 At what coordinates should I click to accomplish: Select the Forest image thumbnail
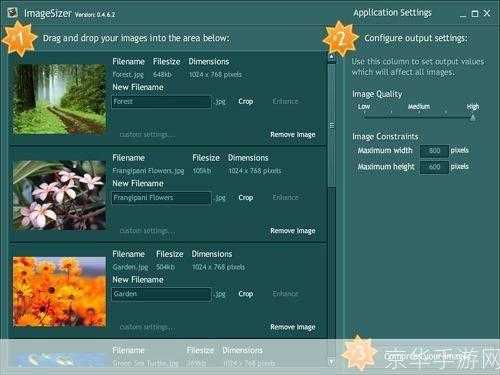(59, 99)
